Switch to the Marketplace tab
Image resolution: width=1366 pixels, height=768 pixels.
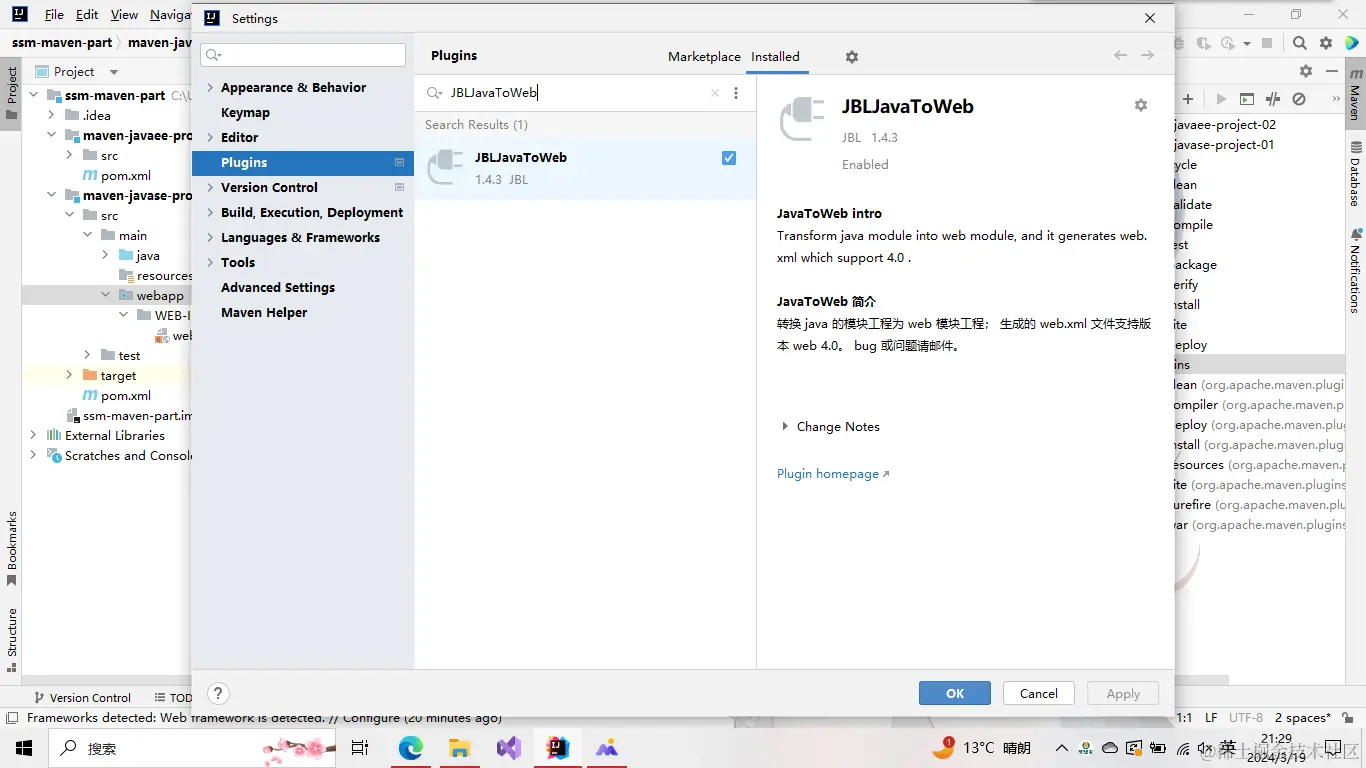click(x=704, y=57)
